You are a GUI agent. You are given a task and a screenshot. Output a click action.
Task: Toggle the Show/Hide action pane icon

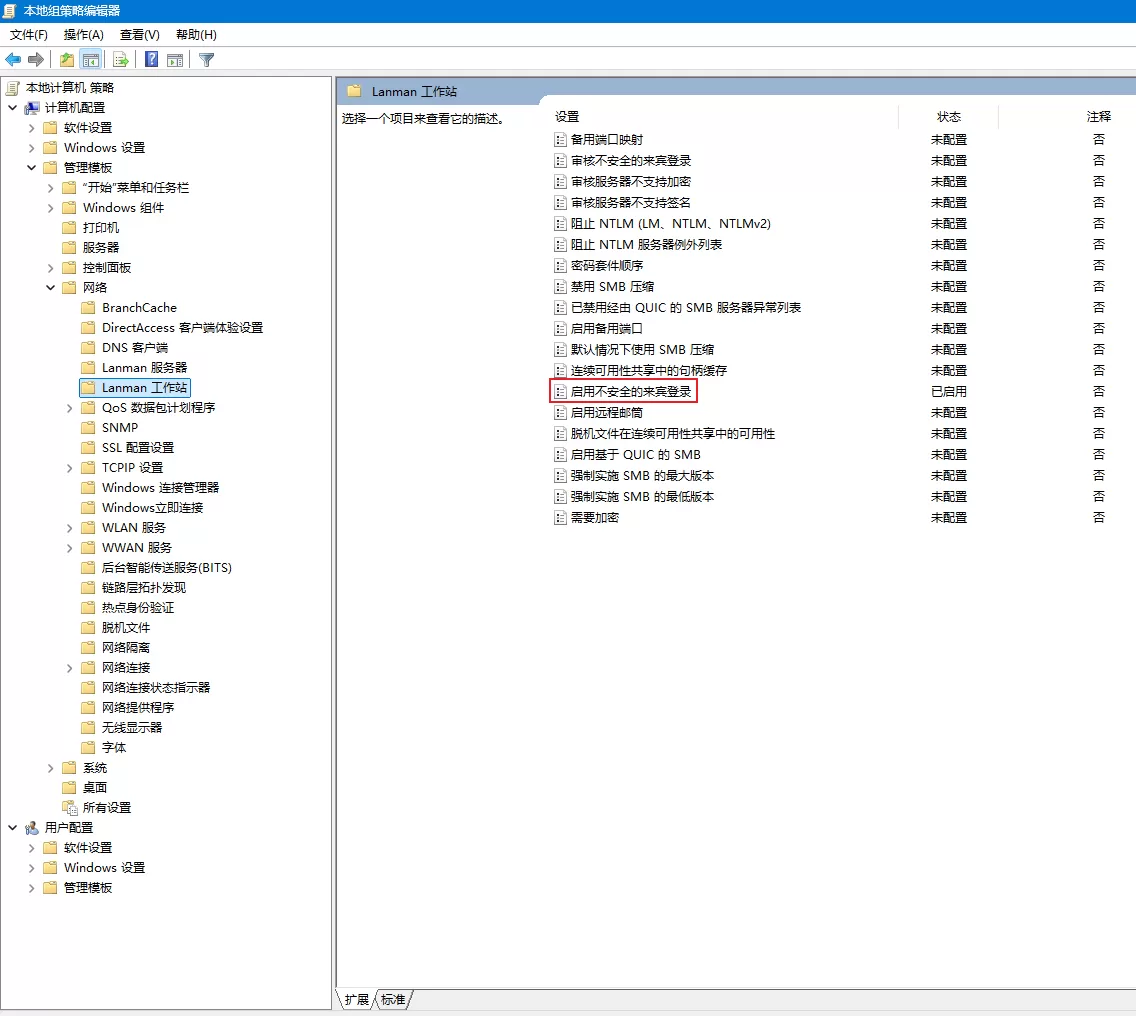(175, 59)
